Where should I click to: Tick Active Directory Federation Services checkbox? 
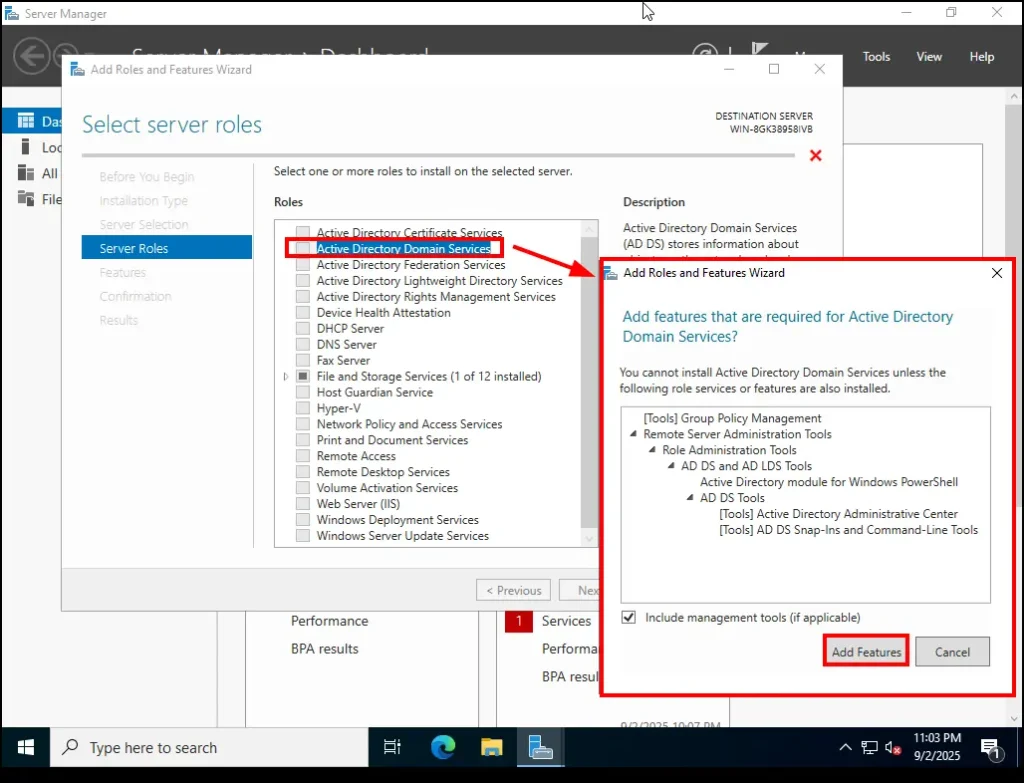(x=302, y=264)
